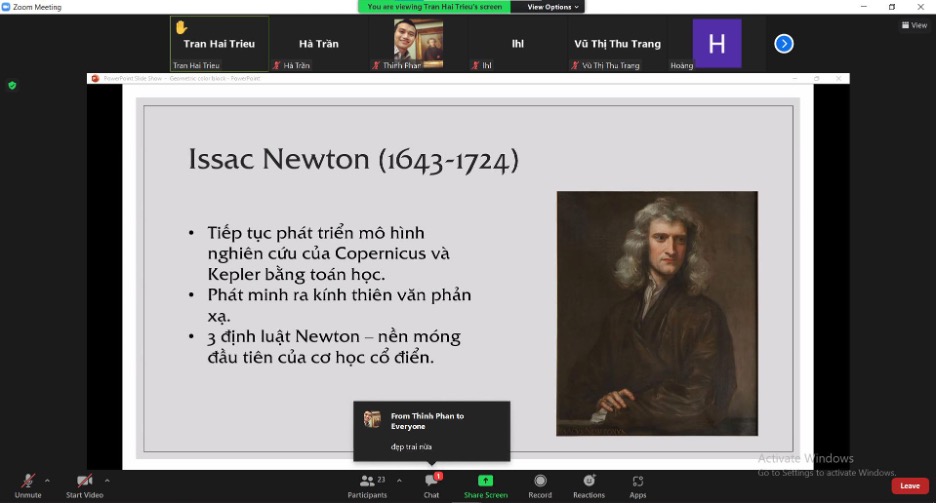Expand the arrow beside Participants
The image size is (936, 504).
[x=399, y=481]
